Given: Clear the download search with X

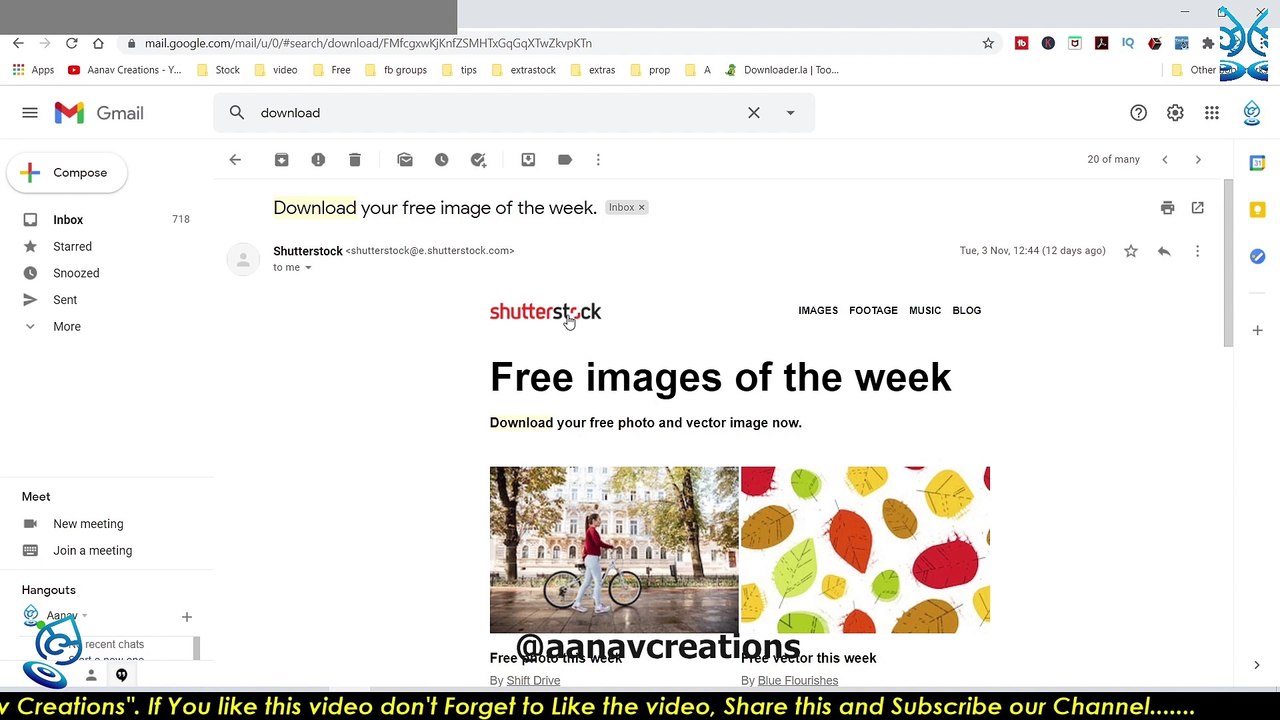Looking at the screenshot, I should pyautogui.click(x=754, y=113).
